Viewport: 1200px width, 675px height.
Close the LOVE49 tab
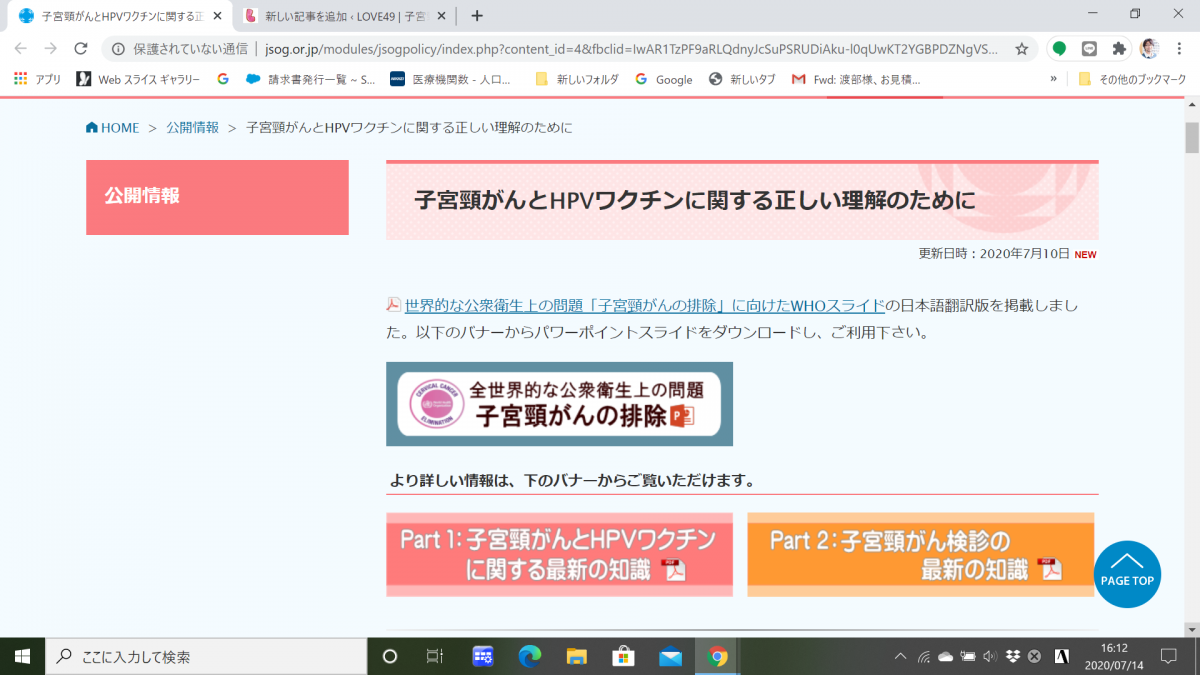point(442,16)
